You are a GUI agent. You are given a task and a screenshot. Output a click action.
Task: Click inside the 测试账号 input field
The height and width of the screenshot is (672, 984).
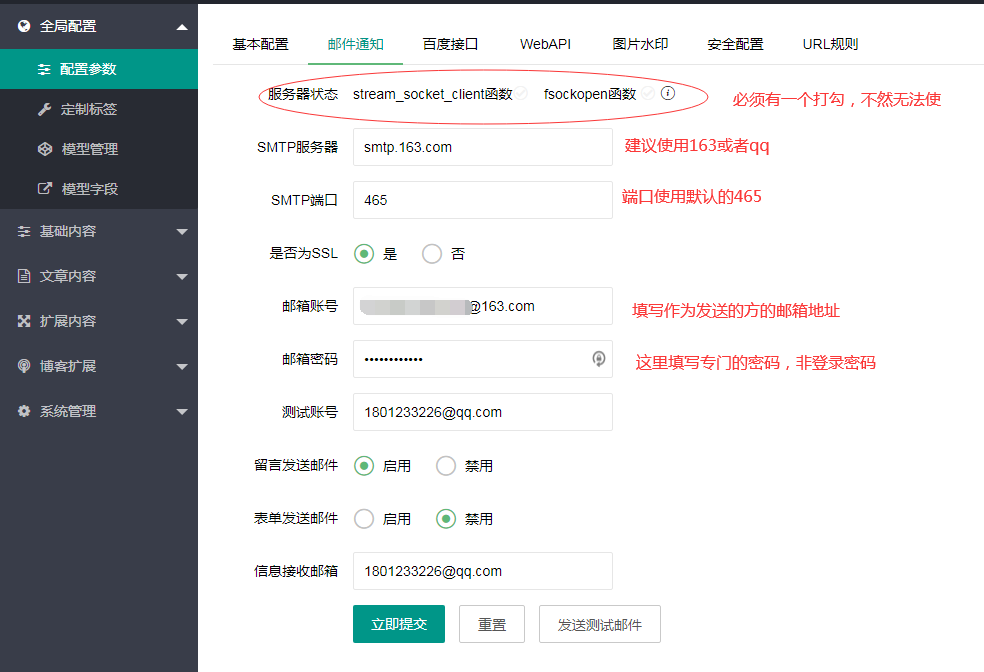coord(482,412)
